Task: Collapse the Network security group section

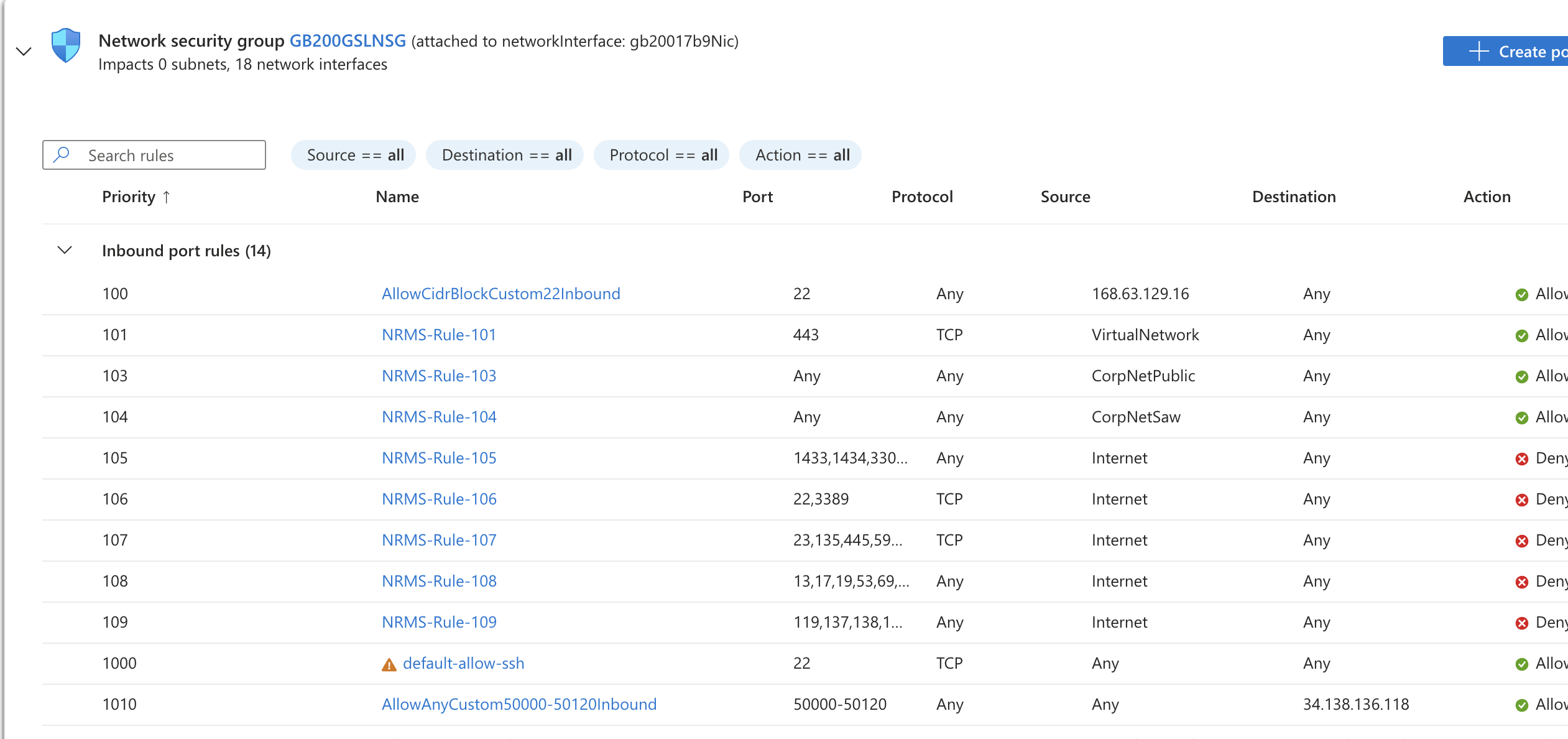Action: click(24, 52)
